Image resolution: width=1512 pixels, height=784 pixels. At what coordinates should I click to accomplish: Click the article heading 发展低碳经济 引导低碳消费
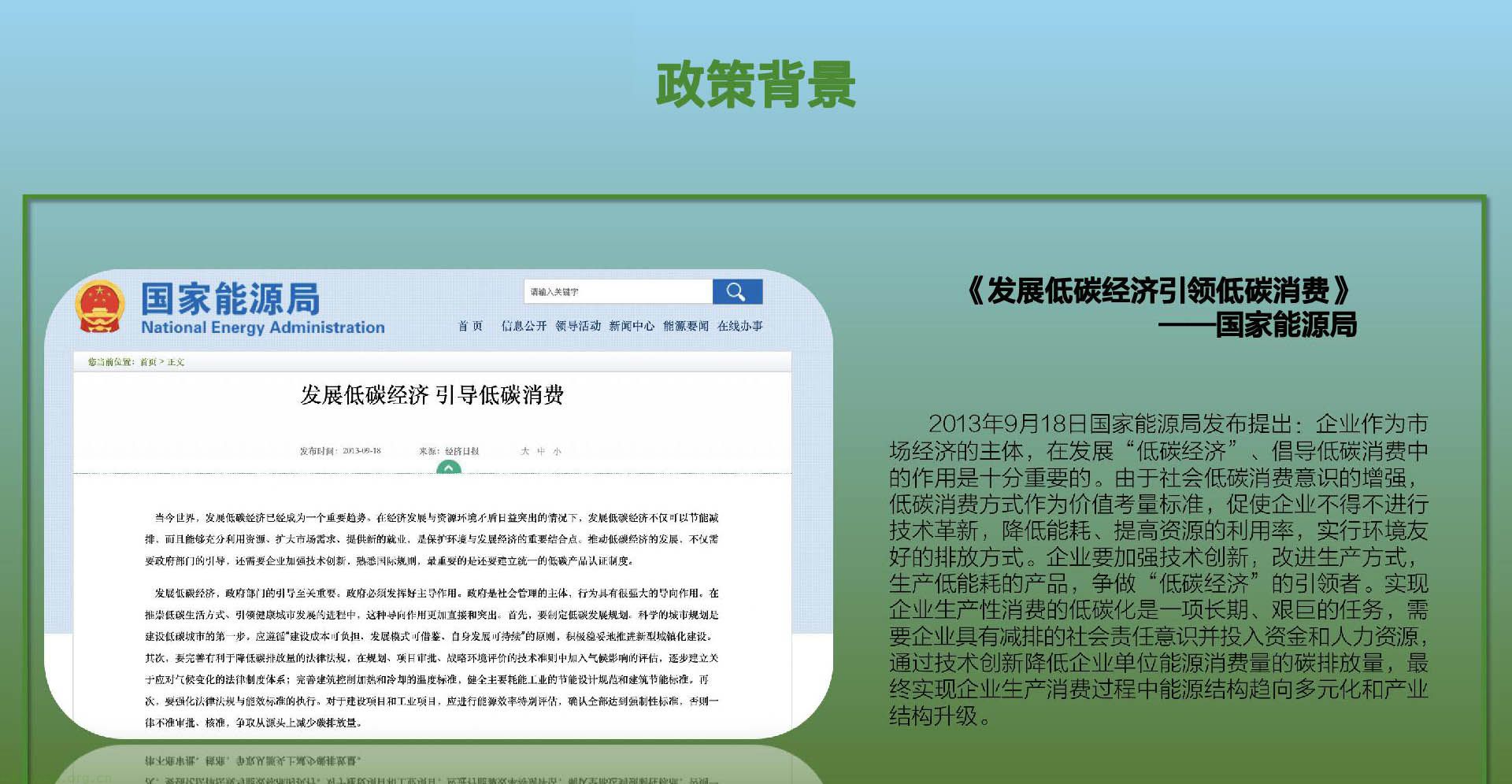[432, 395]
